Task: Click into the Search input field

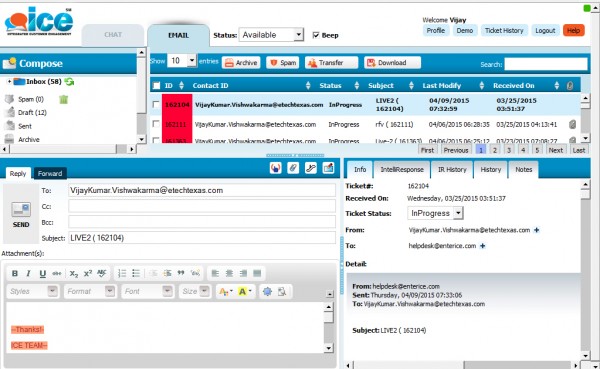Action: [x=546, y=64]
